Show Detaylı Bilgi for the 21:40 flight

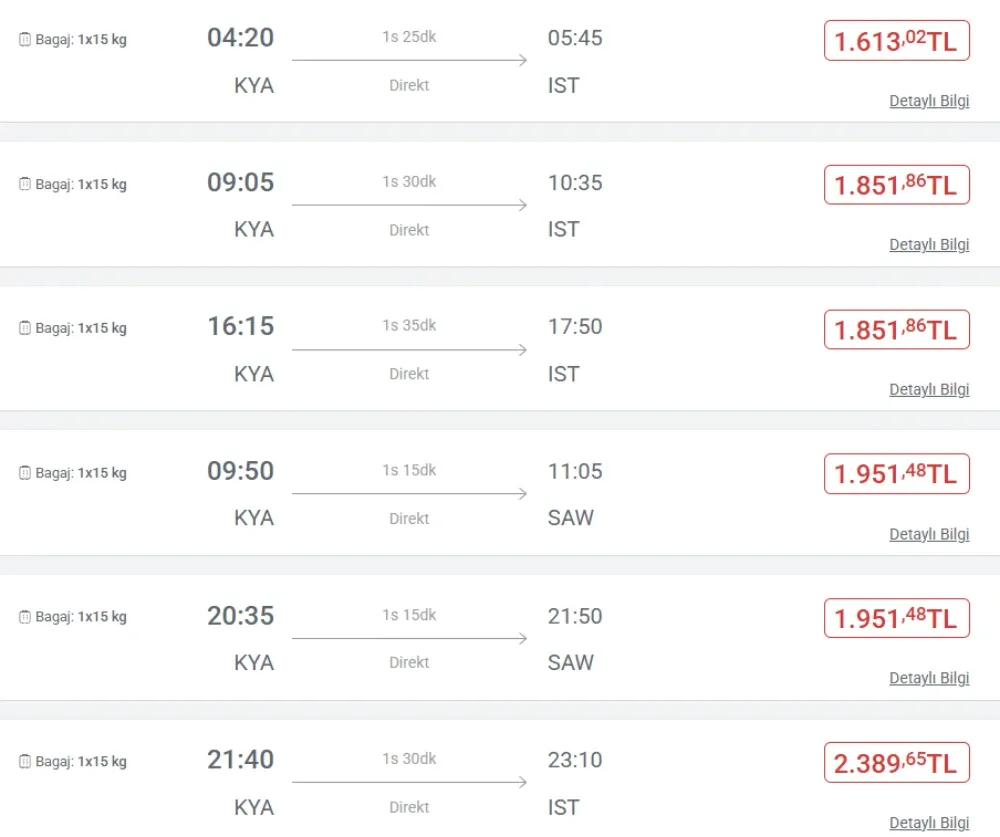coord(929,823)
